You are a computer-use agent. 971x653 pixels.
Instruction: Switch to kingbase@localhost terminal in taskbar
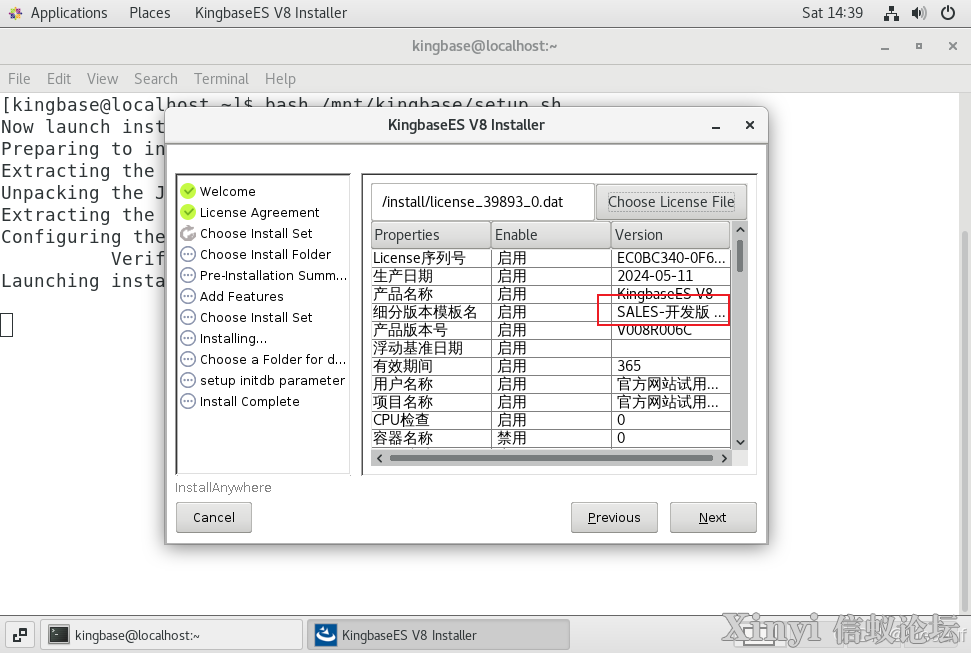172,635
